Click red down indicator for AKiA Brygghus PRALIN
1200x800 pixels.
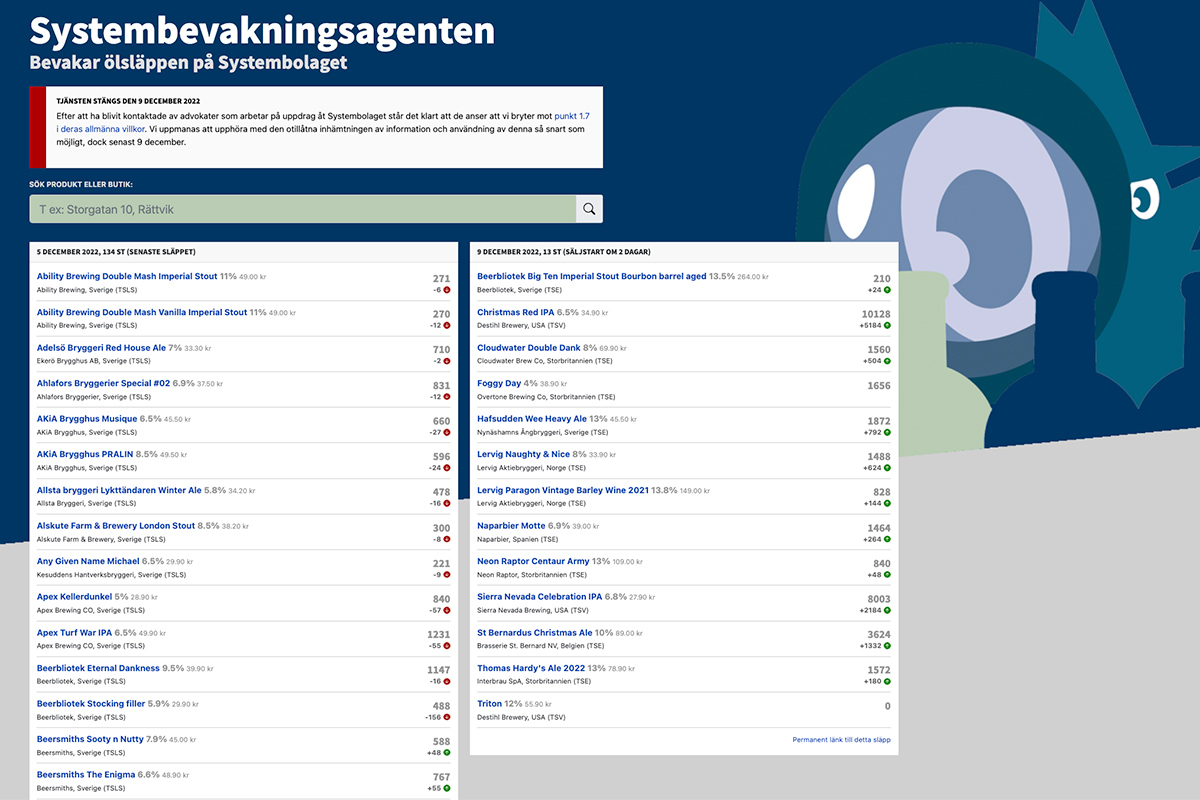[447, 468]
